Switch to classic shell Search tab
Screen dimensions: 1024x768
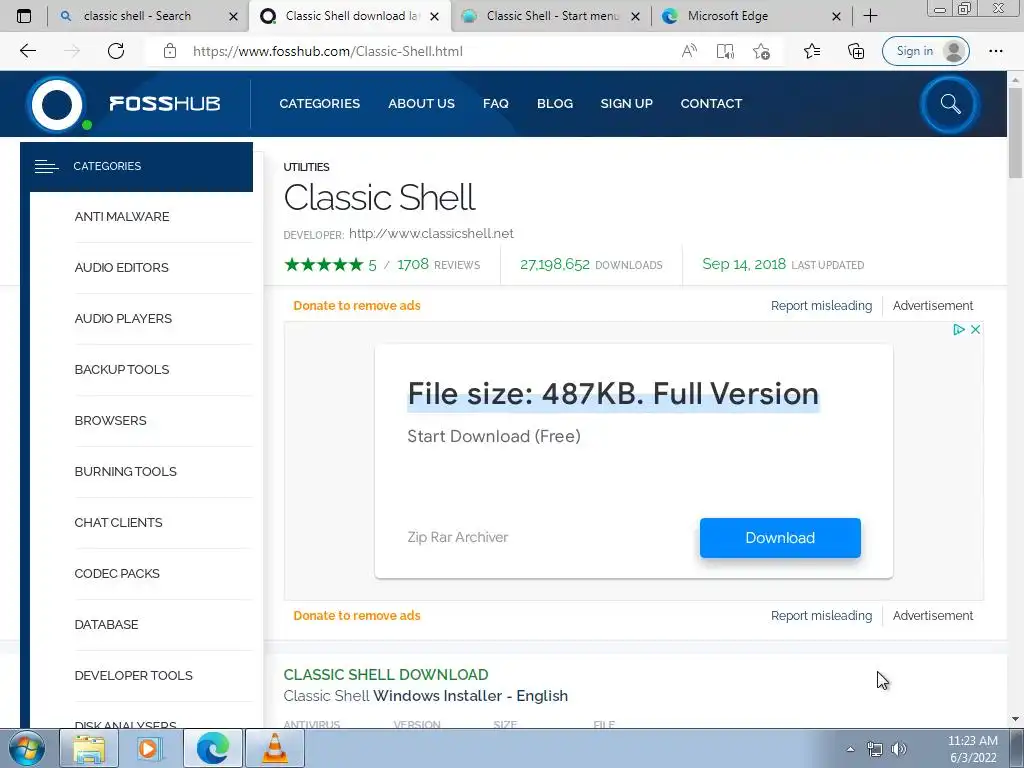[137, 16]
